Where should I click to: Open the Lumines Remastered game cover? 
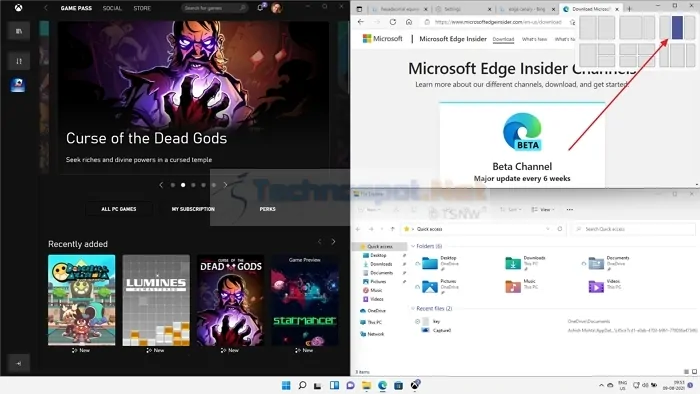156,300
